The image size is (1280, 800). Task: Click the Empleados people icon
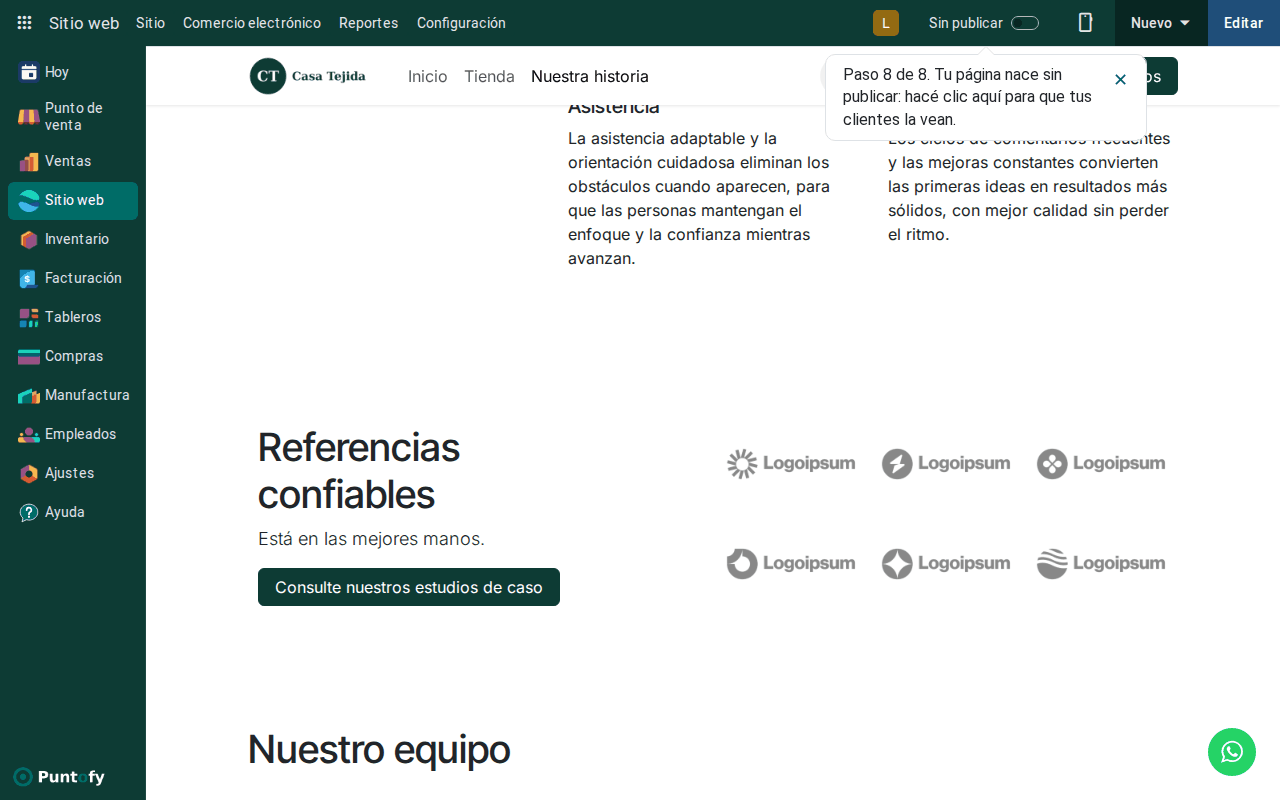pos(29,434)
